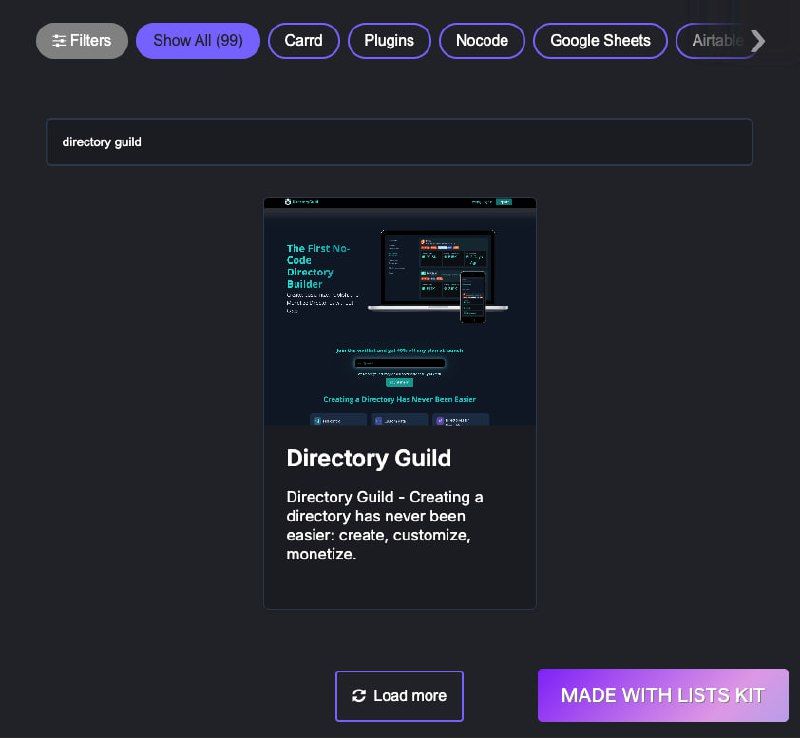This screenshot has width=800, height=738.
Task: Filter by Plugins category
Action: [x=389, y=41]
